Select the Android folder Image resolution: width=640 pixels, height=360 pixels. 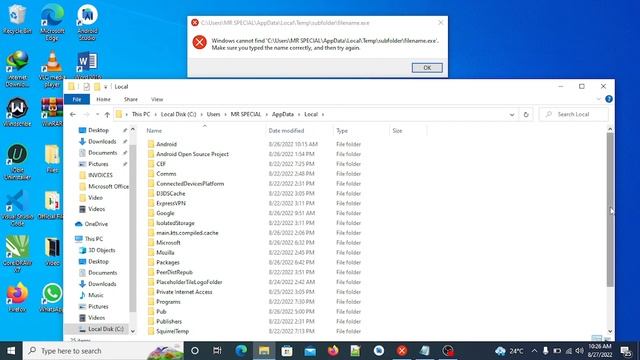(x=167, y=144)
